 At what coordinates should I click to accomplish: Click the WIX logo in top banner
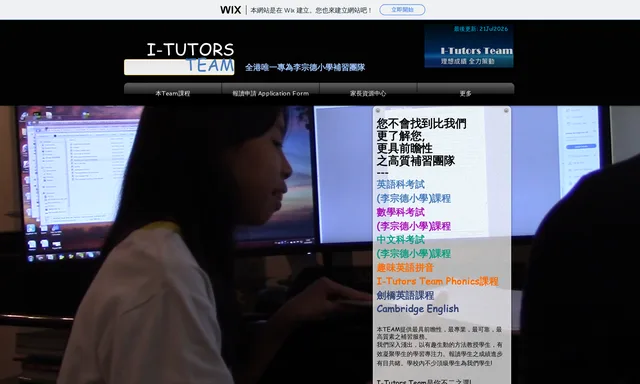(x=231, y=10)
